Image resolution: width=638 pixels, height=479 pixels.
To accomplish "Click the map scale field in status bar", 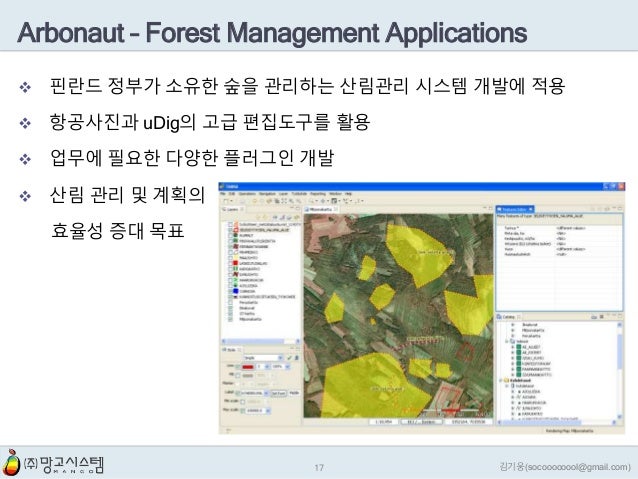I will [383, 422].
